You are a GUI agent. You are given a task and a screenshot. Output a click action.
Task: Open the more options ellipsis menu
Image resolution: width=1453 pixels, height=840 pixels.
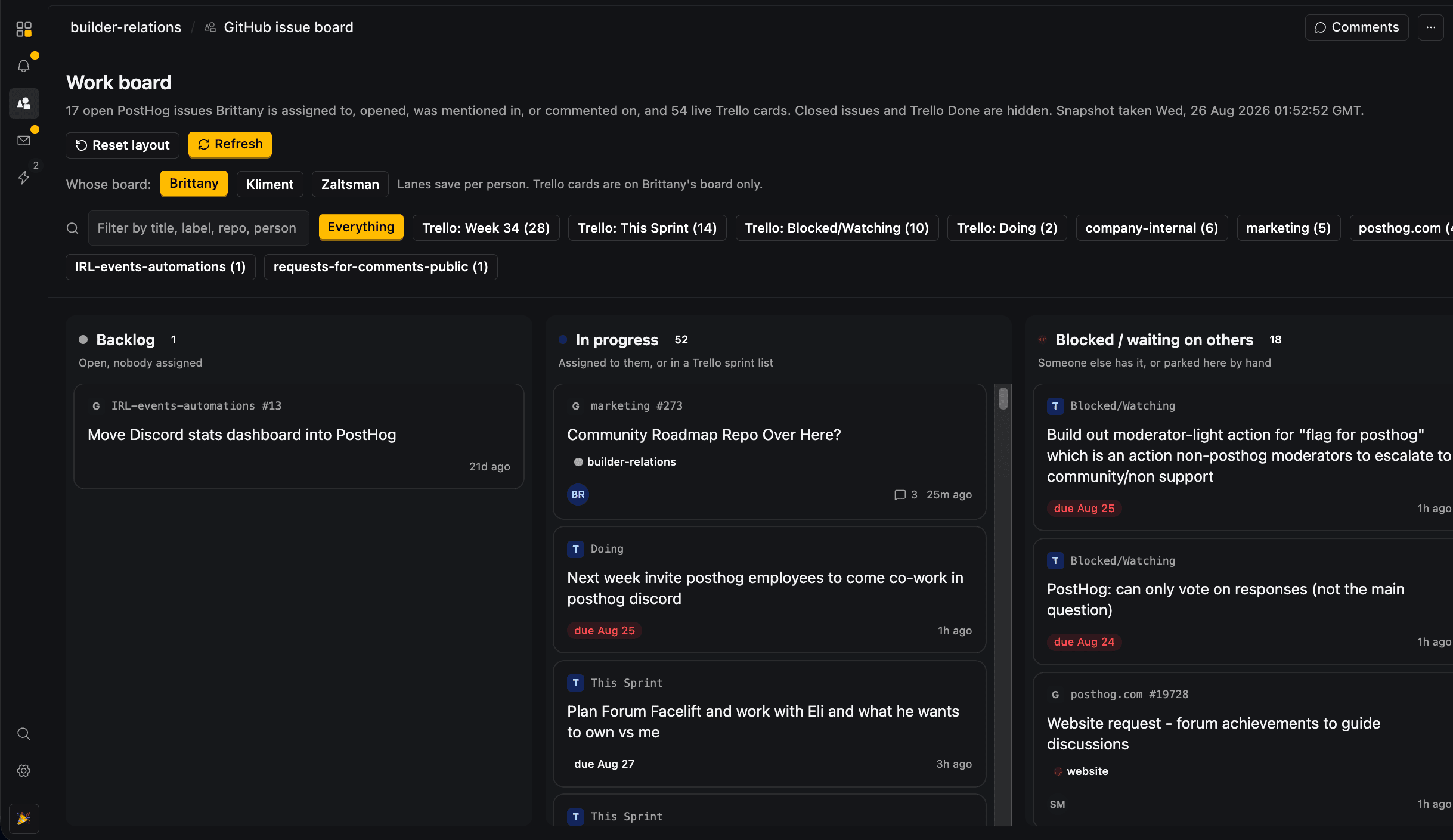(1430, 27)
